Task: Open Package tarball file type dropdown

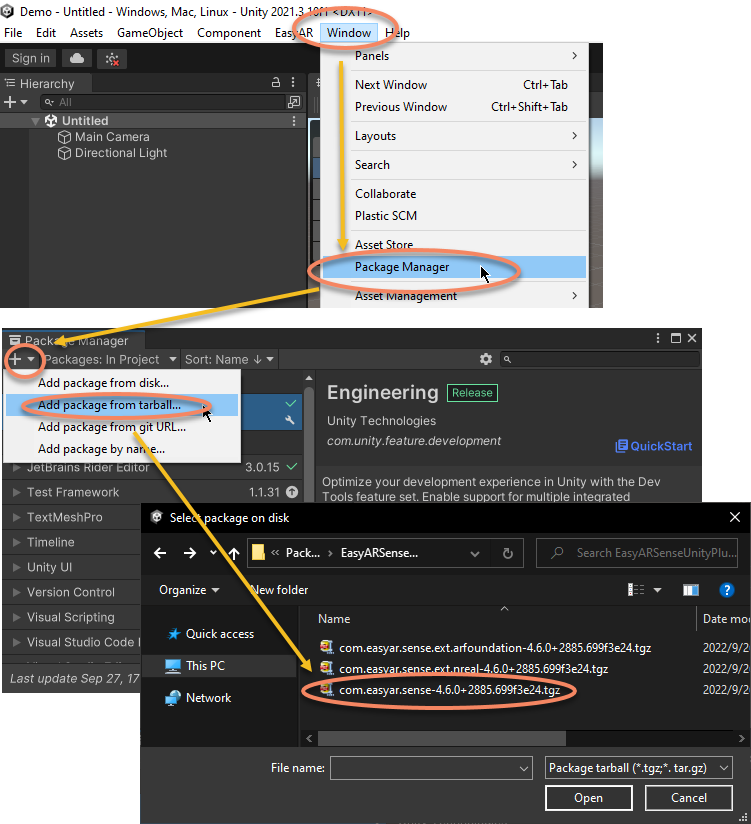Action: (x=639, y=768)
